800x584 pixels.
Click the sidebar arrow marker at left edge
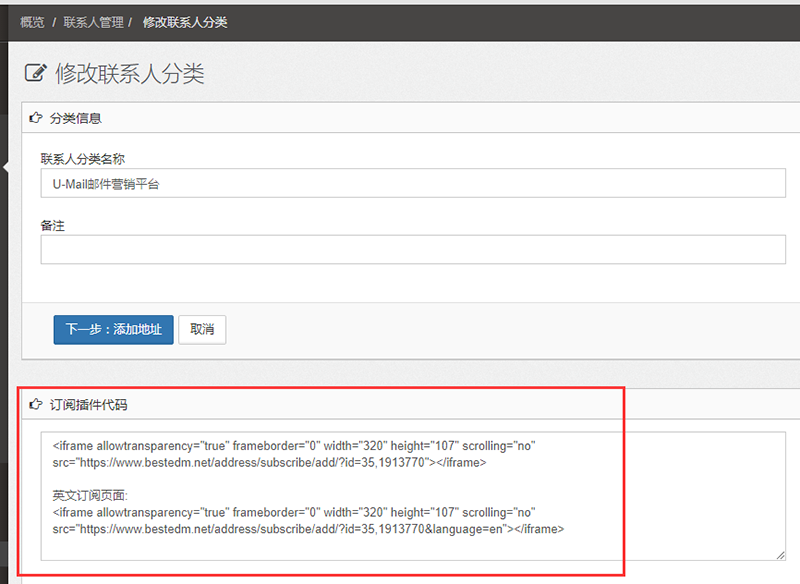tap(5, 168)
